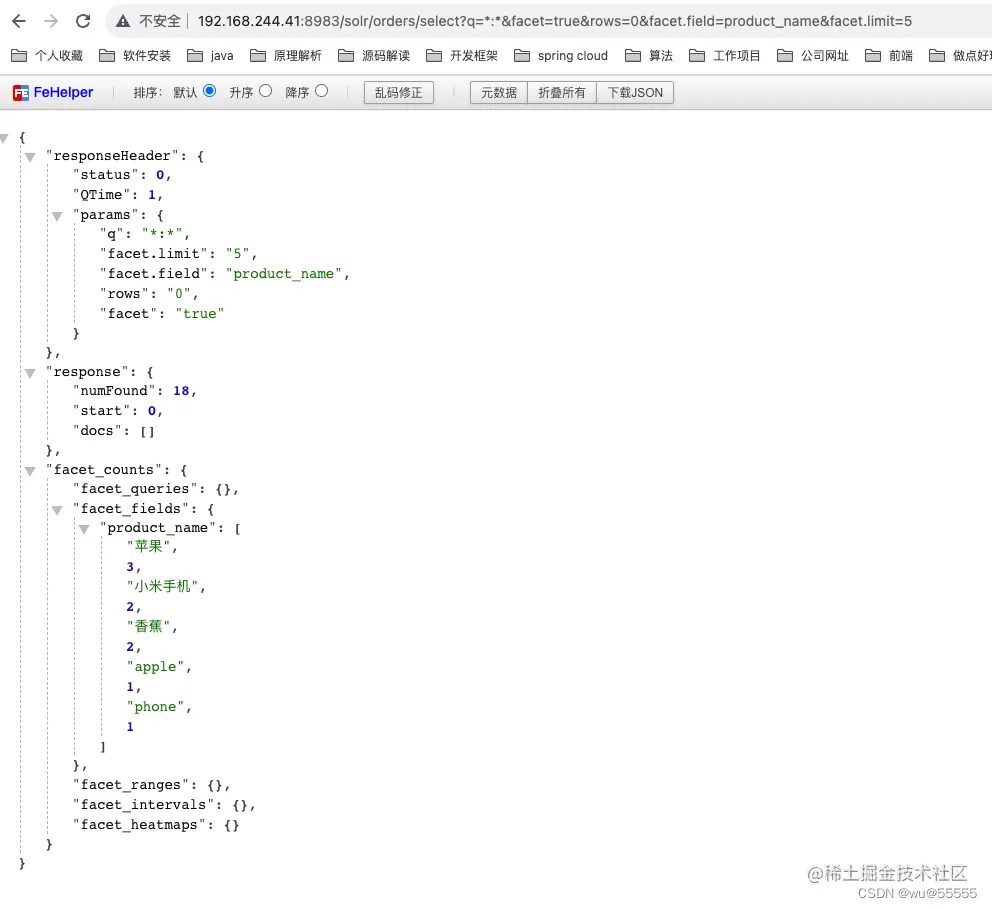Click the "facet_queries" key
The height and width of the screenshot is (908, 992).
(135, 489)
